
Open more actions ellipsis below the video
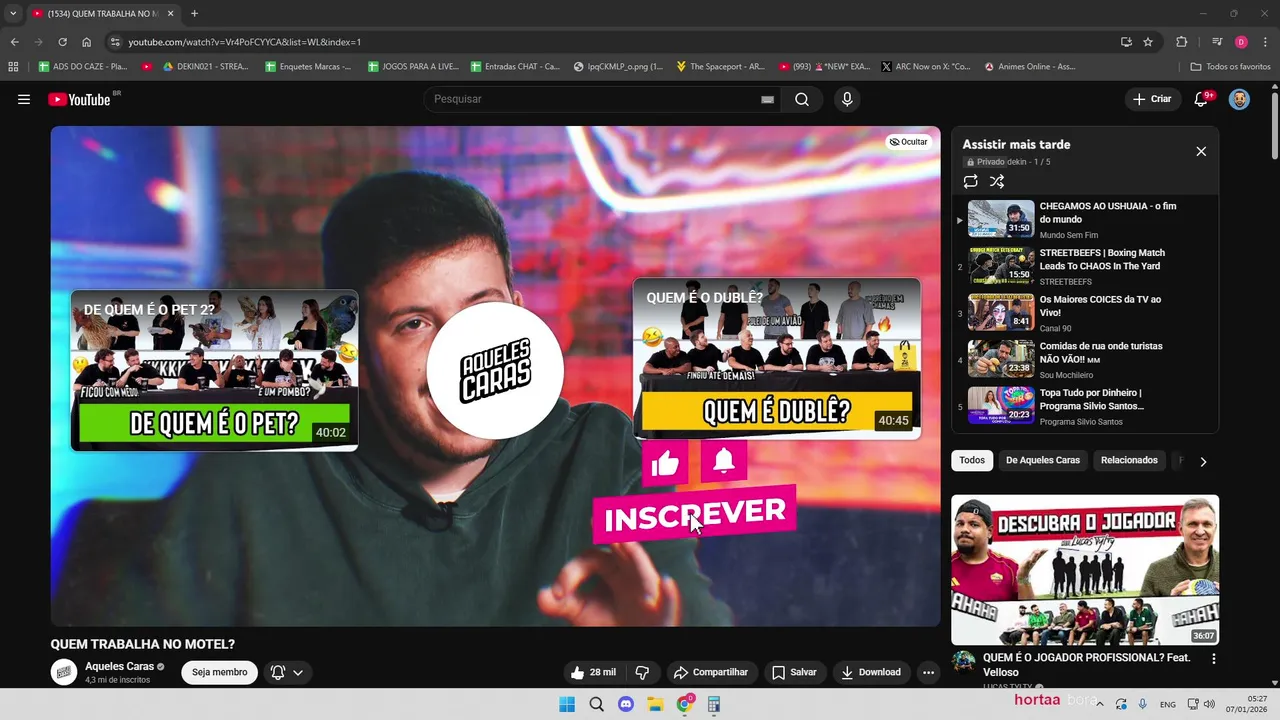click(x=928, y=672)
